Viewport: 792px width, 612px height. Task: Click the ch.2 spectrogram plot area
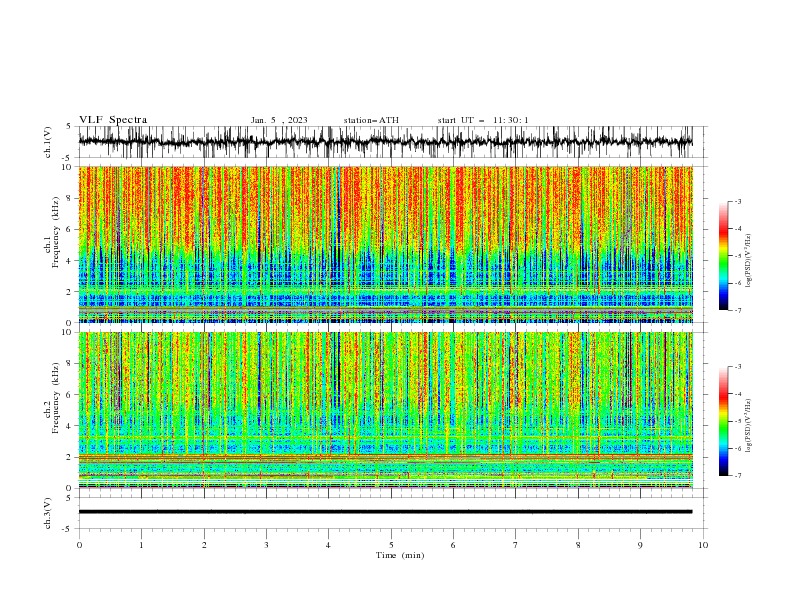click(385, 410)
